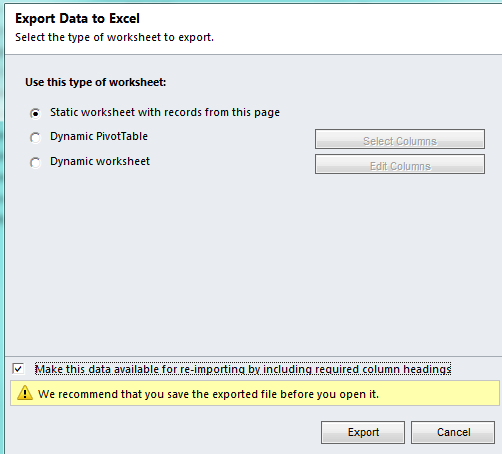Viewport: 502px width, 454px height.
Task: Click the 'Make this data available for re-importing' label
Action: pos(243,369)
